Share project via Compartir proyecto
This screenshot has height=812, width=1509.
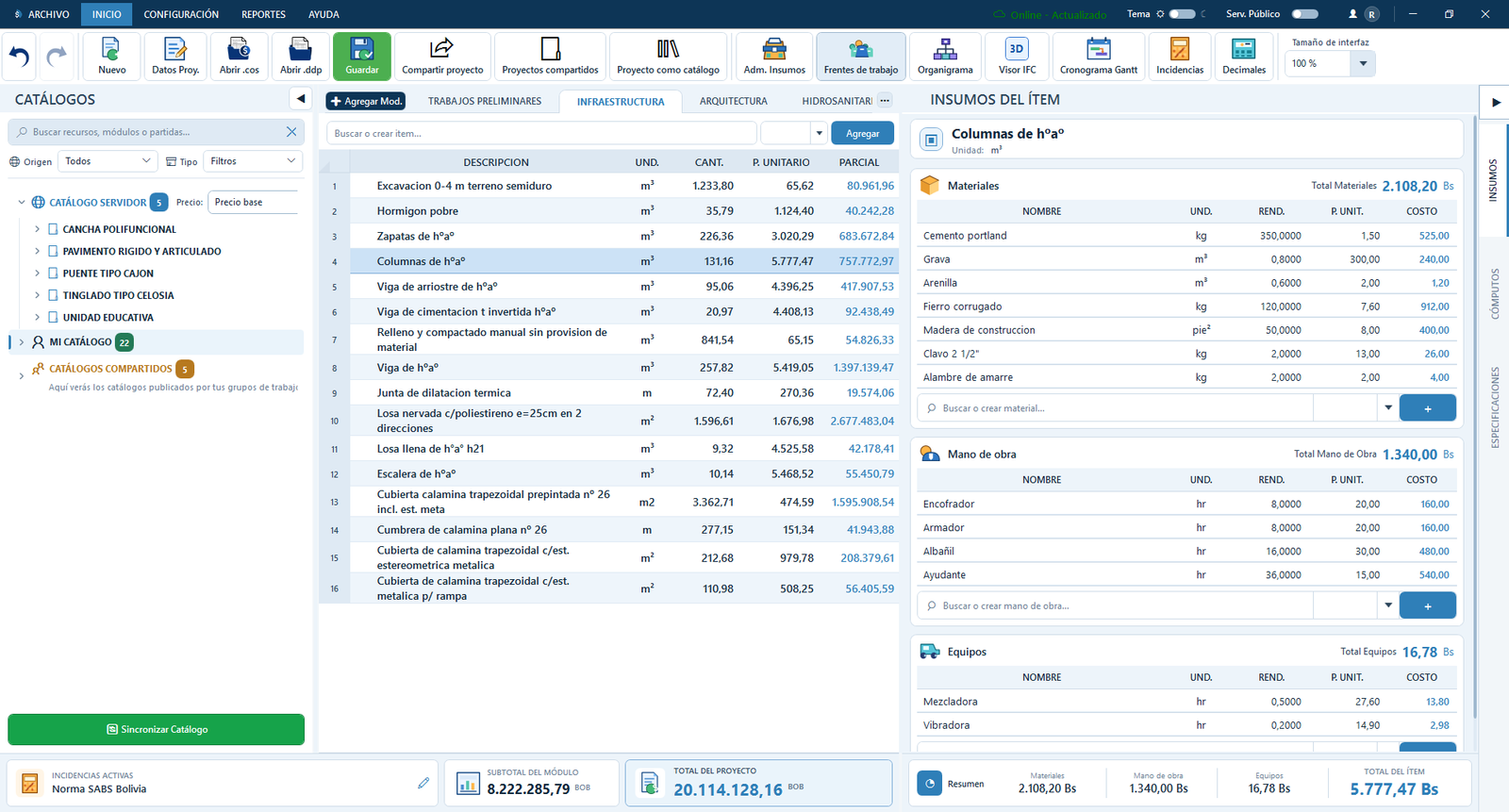pos(442,57)
